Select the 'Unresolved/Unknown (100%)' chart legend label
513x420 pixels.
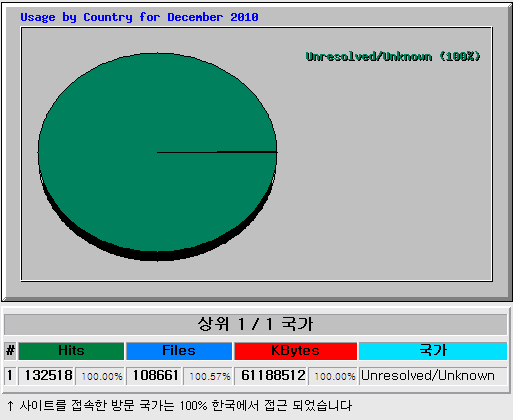point(393,56)
